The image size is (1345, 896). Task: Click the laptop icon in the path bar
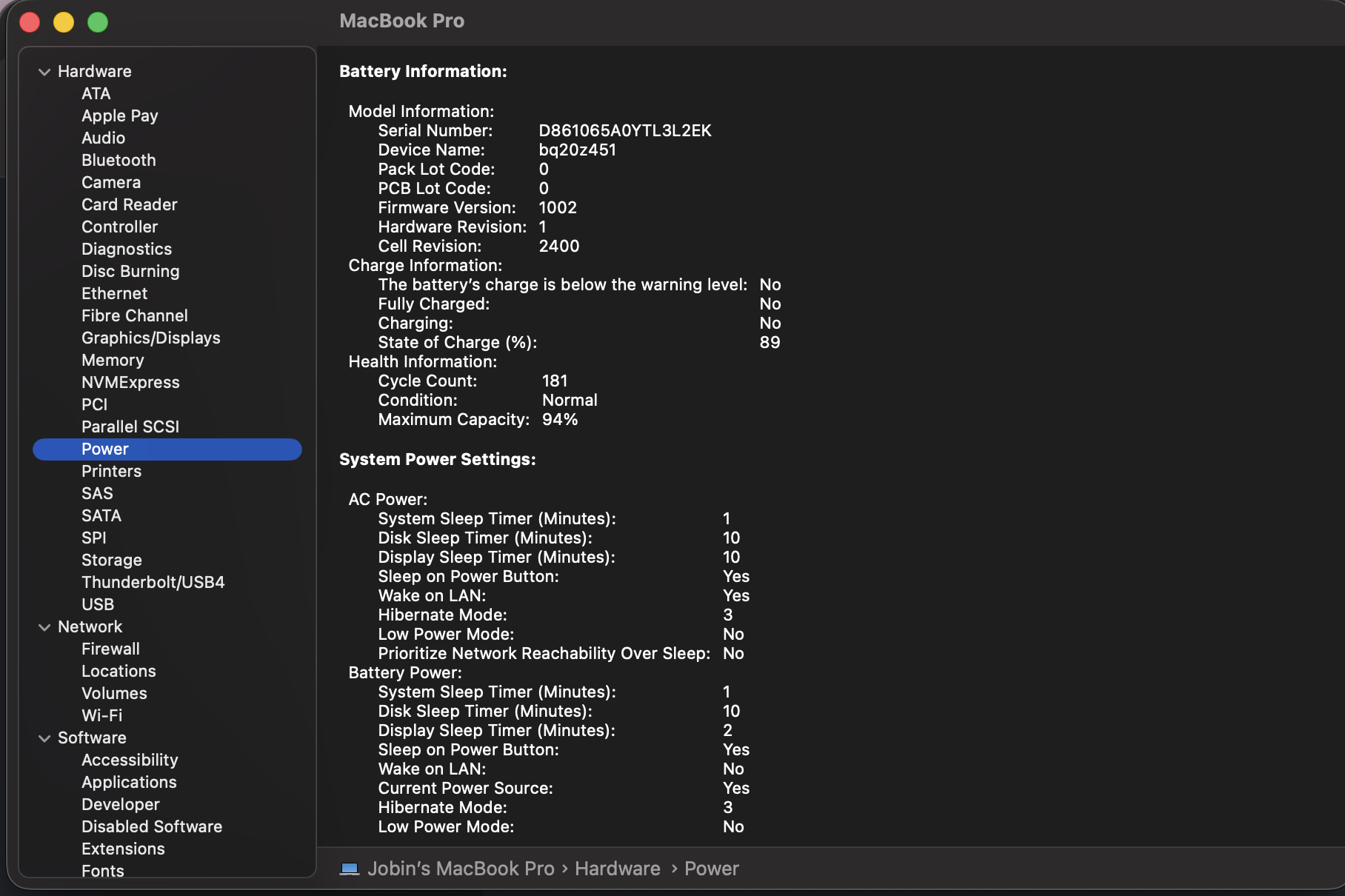pos(350,869)
